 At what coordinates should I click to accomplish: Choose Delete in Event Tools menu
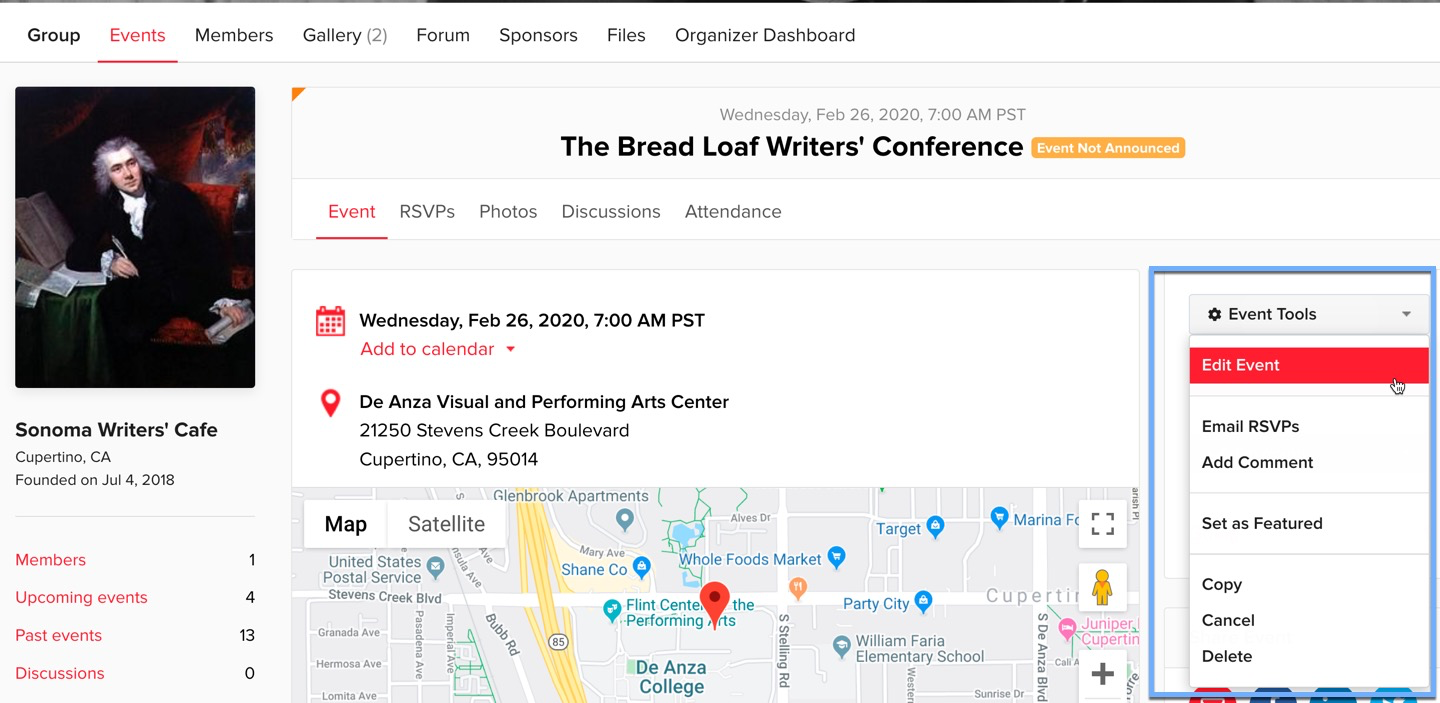pyautogui.click(x=1227, y=656)
